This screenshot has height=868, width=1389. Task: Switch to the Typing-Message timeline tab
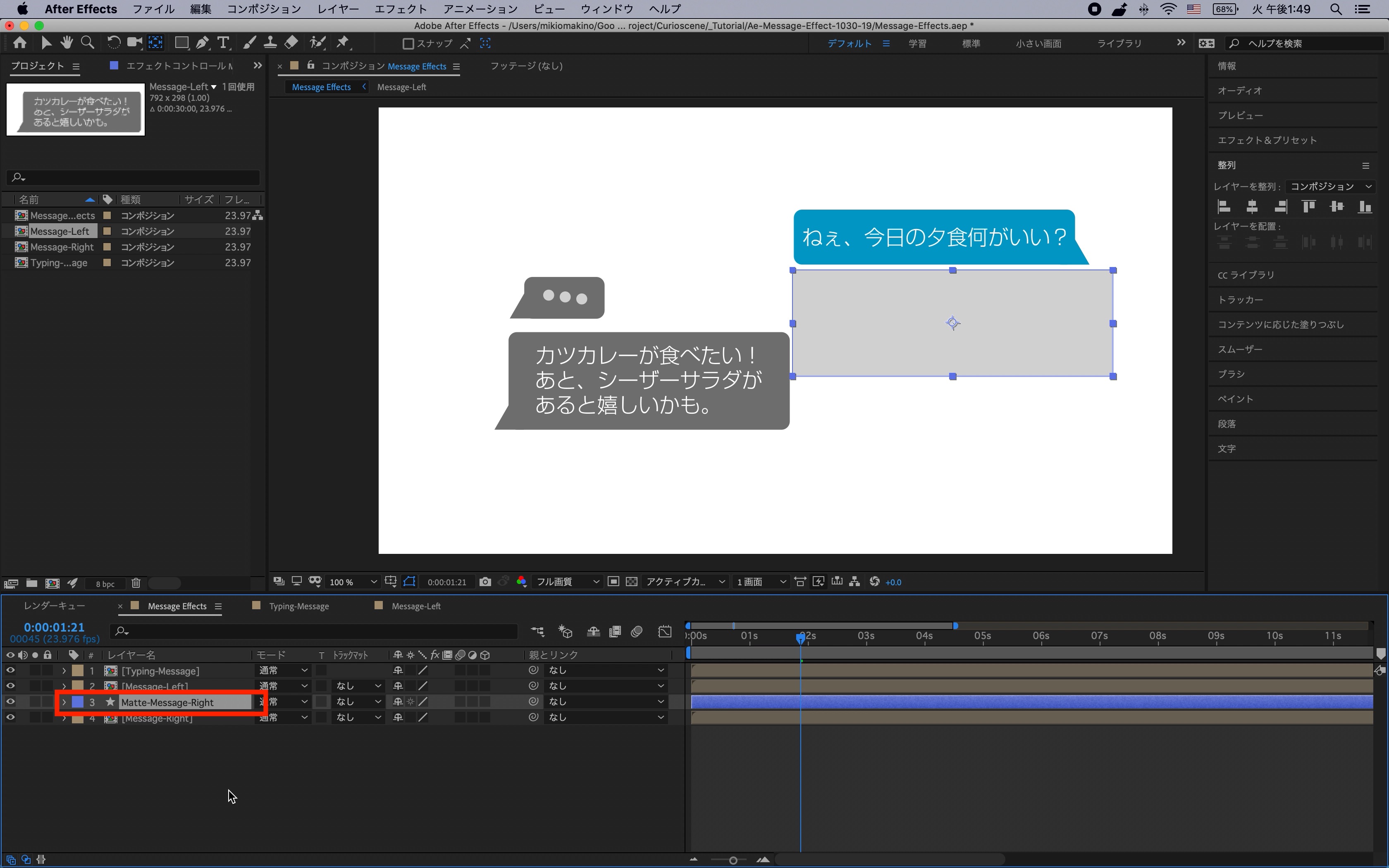click(x=298, y=606)
